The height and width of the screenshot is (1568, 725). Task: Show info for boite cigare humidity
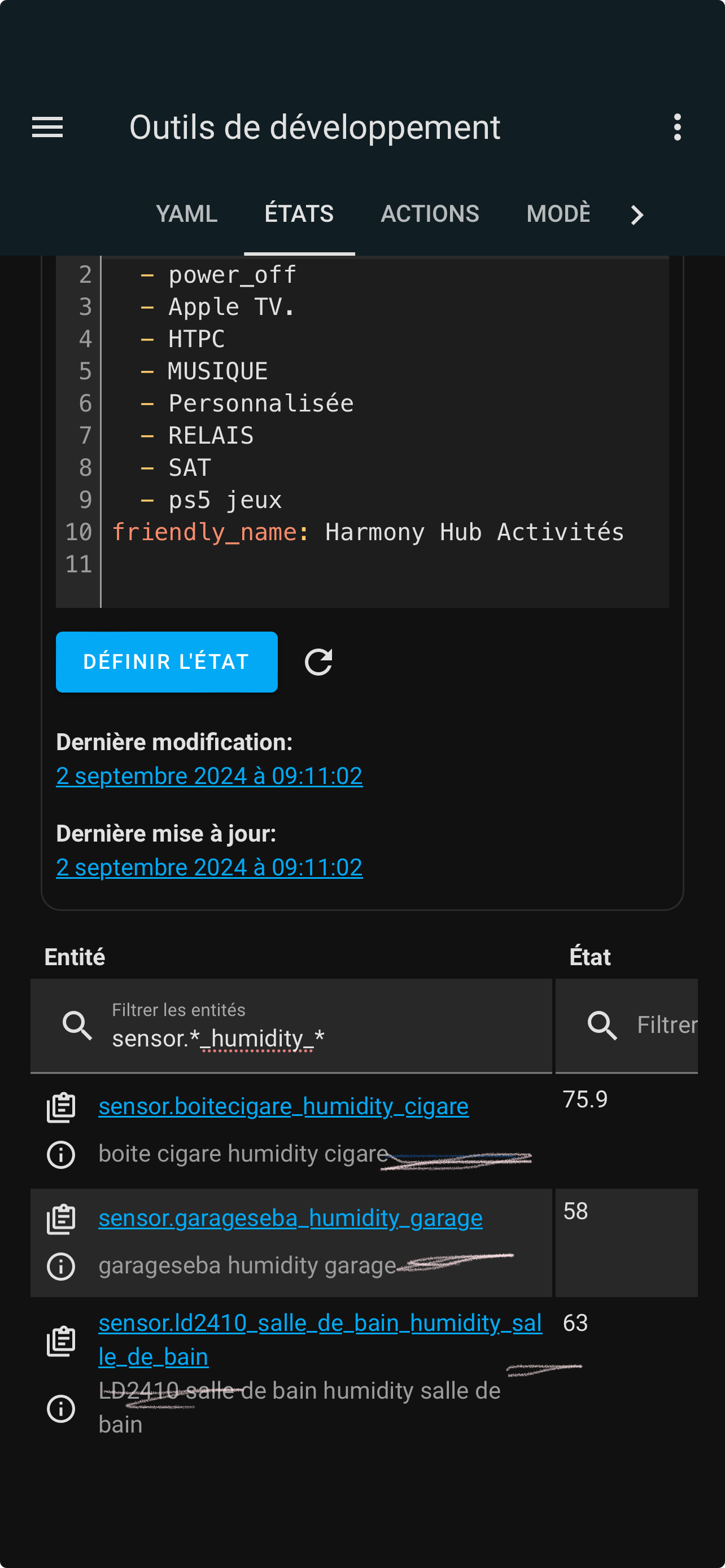click(x=61, y=1154)
